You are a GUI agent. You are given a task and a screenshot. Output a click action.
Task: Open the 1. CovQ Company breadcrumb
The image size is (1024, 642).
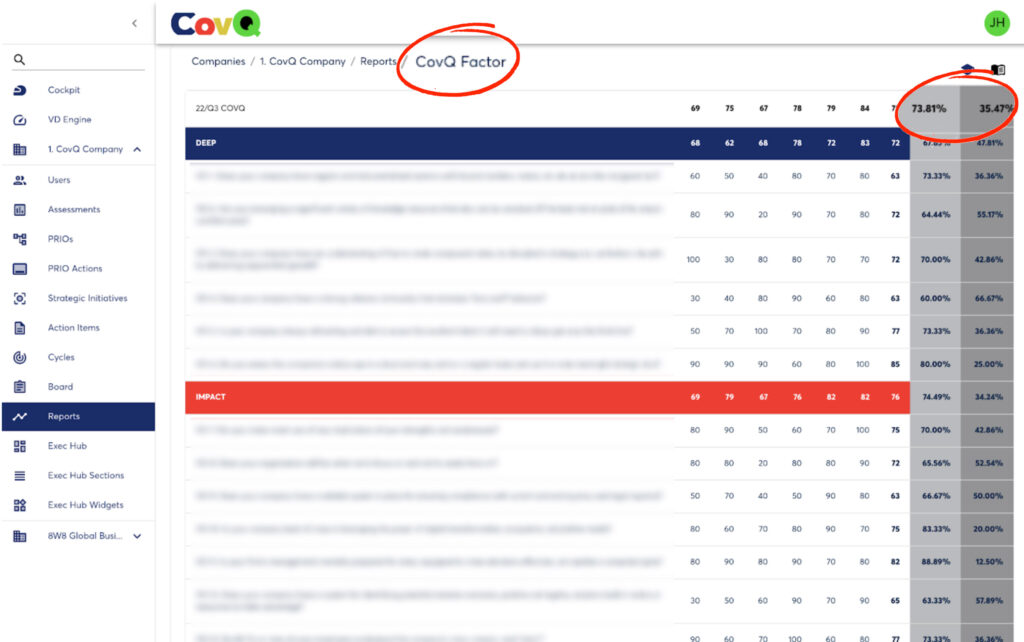coord(302,61)
